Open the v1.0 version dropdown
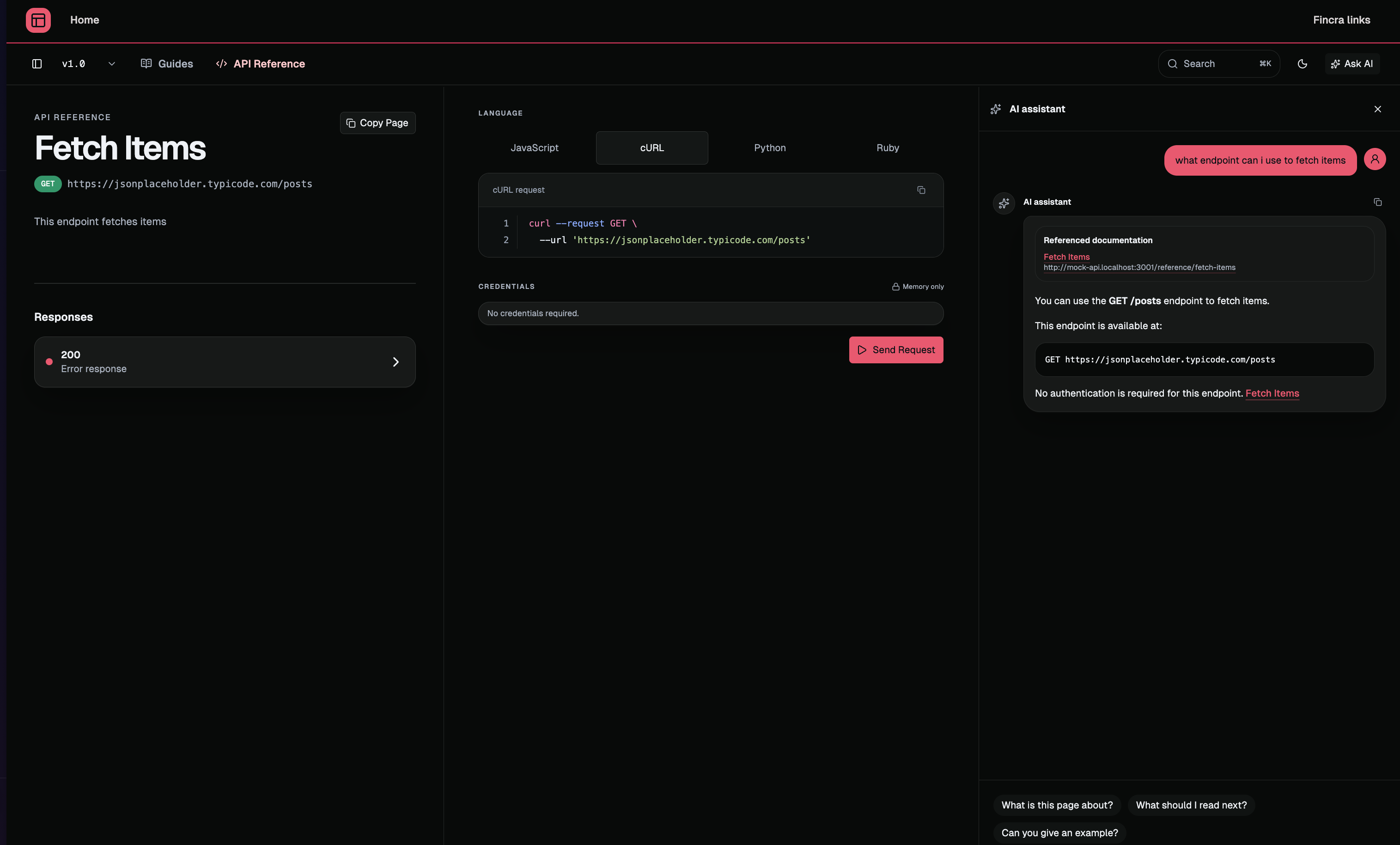Viewport: 1400px width, 845px height. (x=89, y=64)
